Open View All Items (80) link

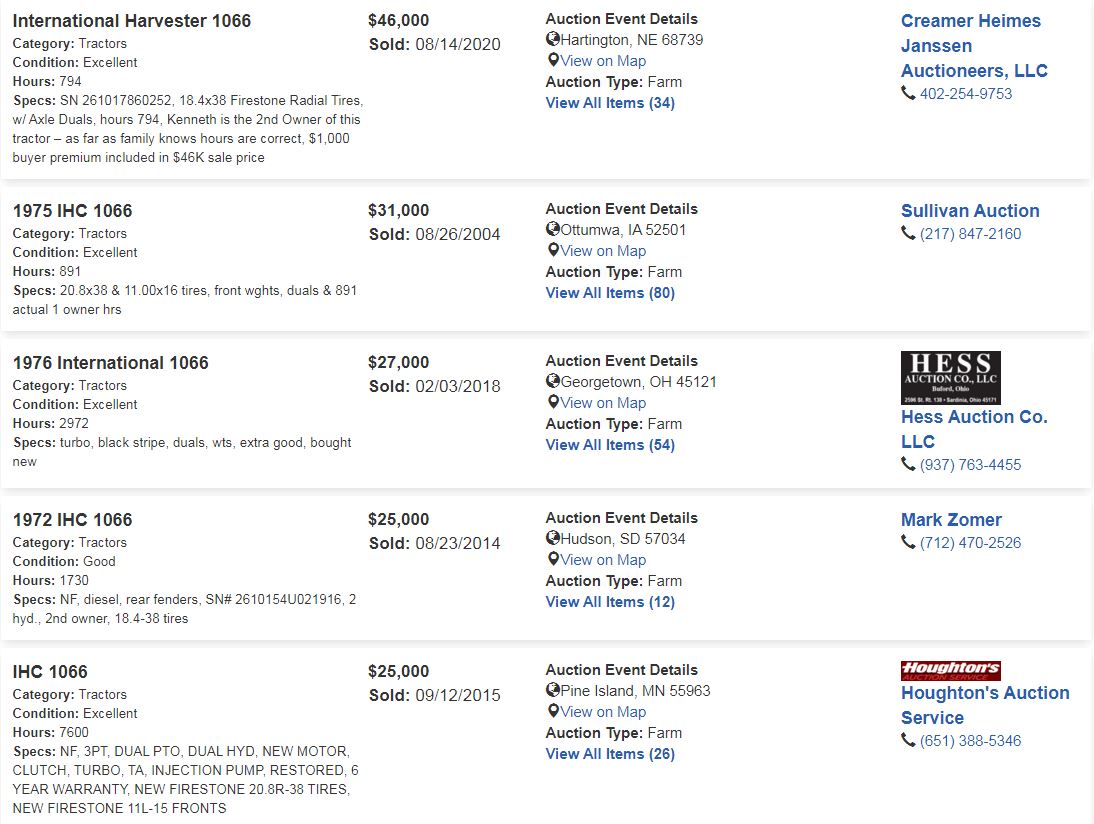[x=610, y=293]
